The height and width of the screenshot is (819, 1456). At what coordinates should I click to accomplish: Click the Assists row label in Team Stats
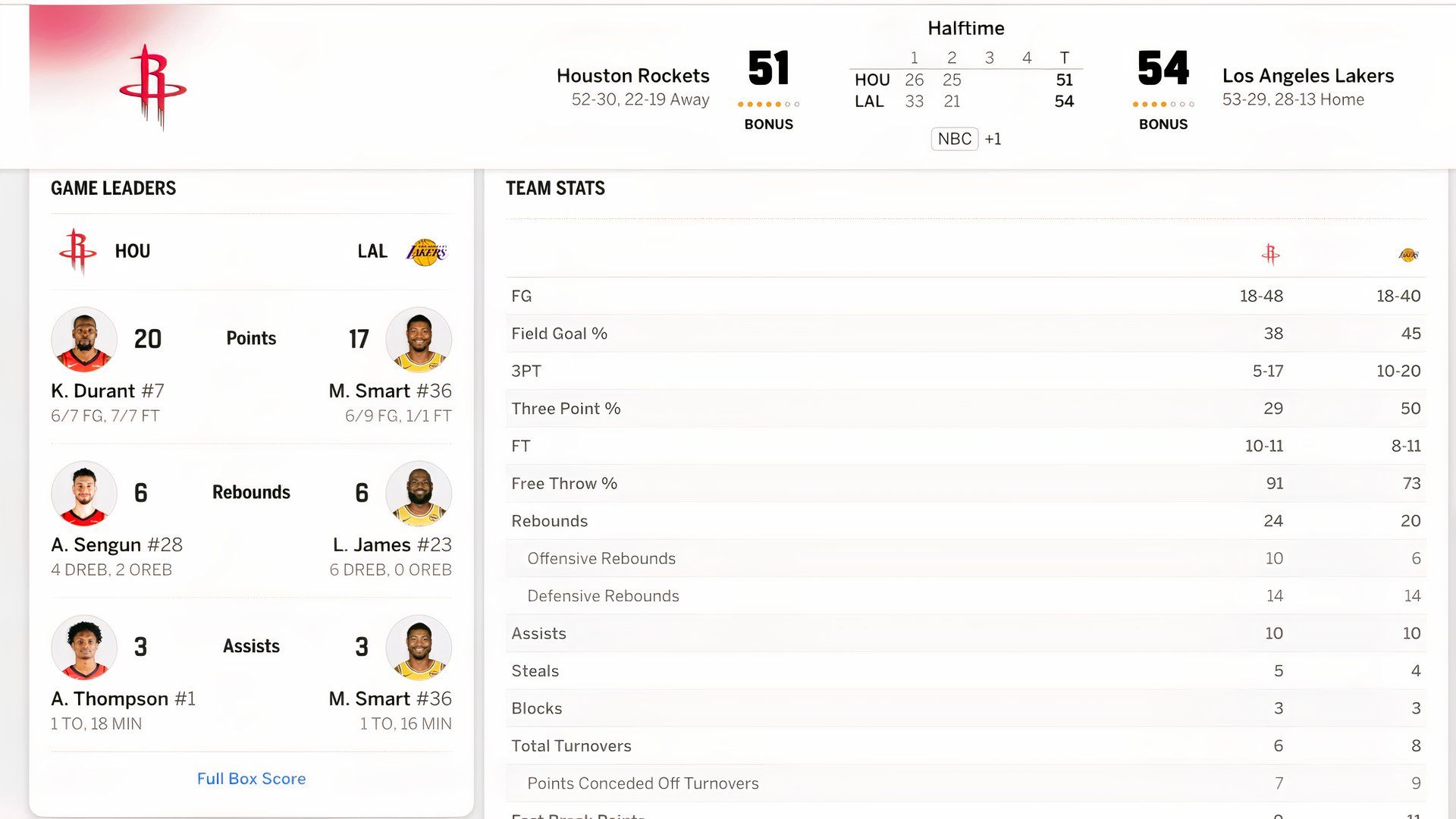538,634
